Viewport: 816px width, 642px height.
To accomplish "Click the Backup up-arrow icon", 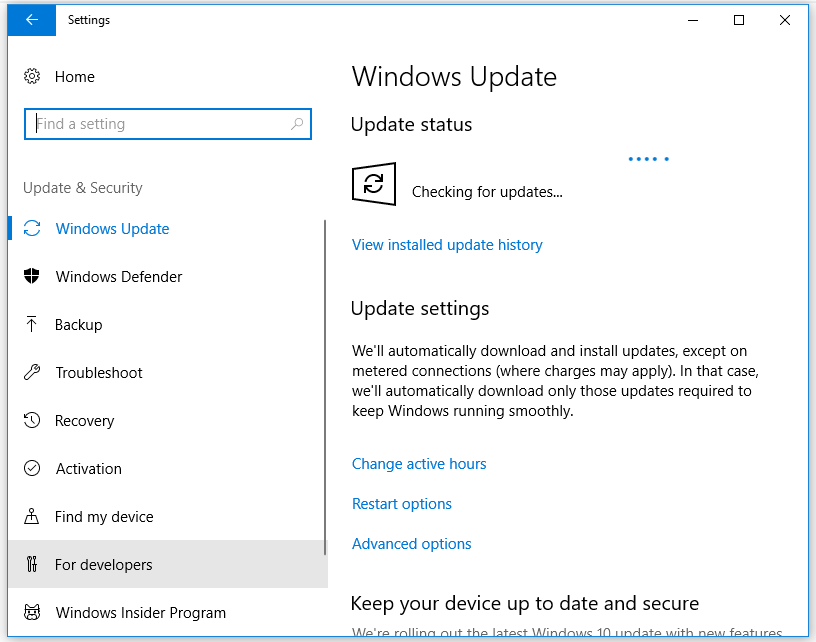I will [x=31, y=324].
